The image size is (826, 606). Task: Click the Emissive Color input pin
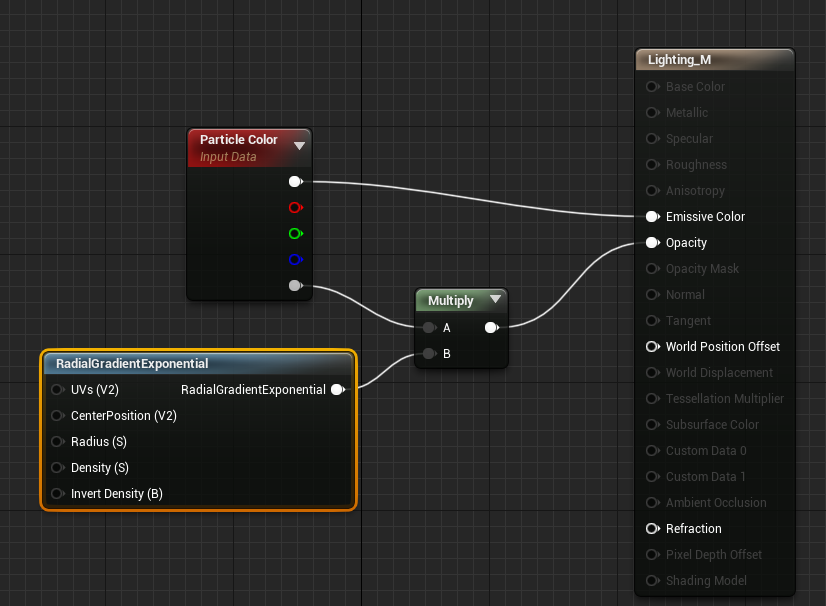tap(653, 217)
